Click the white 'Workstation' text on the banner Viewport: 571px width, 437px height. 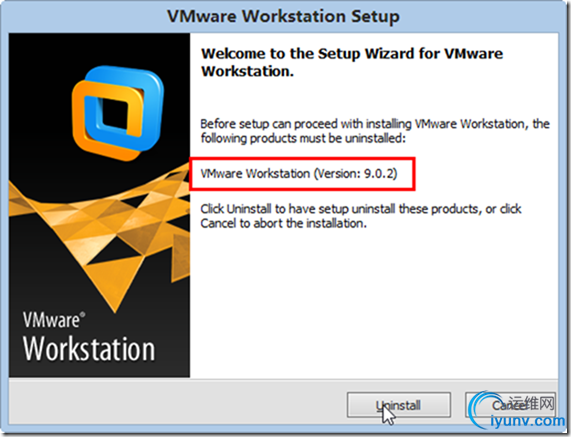click(89, 349)
